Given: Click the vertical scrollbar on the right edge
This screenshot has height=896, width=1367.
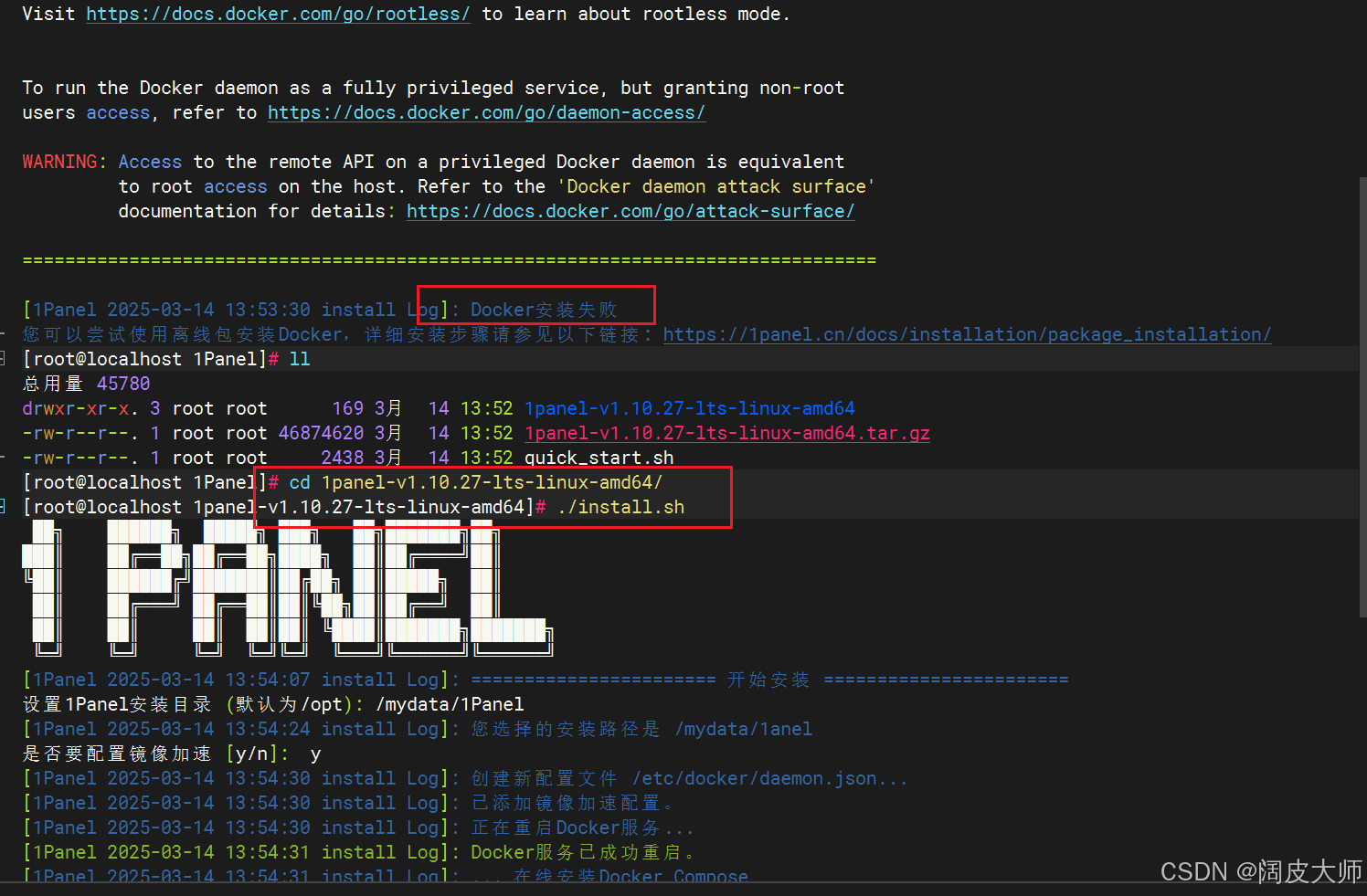Looking at the screenshot, I should coord(1362,397).
